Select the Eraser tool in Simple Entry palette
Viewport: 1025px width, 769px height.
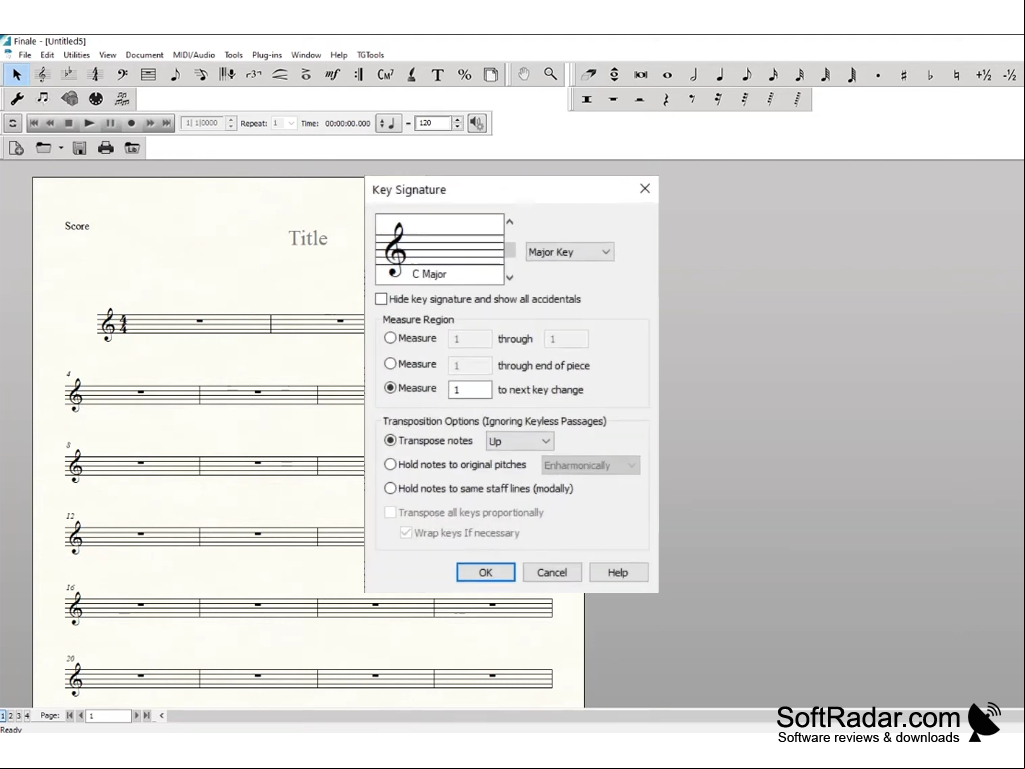[x=588, y=75]
